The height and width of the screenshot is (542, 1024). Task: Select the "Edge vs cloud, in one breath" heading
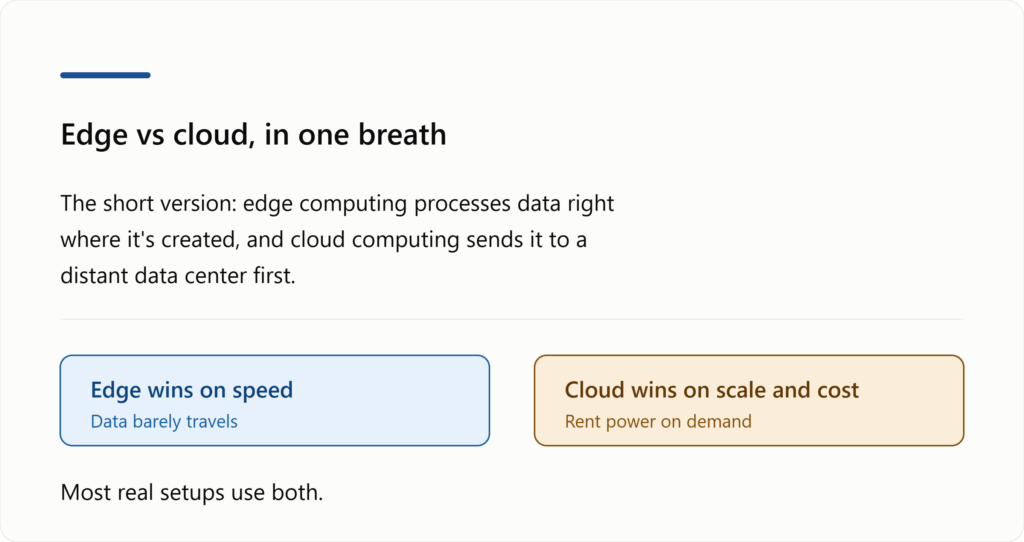[253, 135]
